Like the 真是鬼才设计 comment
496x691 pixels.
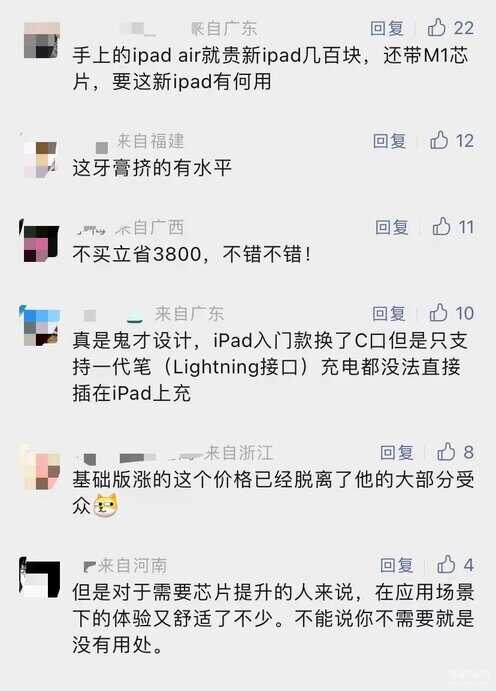pyautogui.click(x=452, y=313)
